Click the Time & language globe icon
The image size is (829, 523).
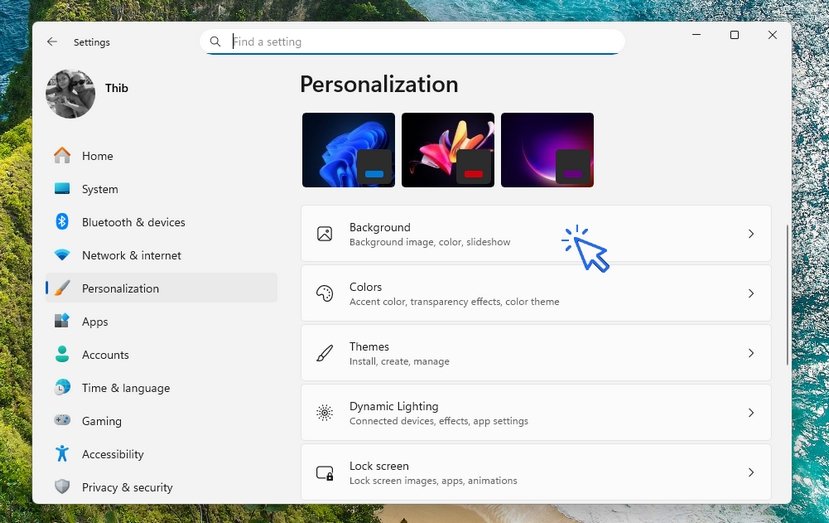point(62,388)
